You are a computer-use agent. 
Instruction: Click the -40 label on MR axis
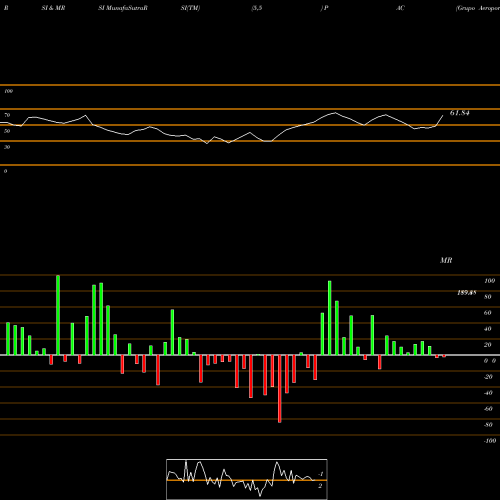pyautogui.click(x=488, y=393)
